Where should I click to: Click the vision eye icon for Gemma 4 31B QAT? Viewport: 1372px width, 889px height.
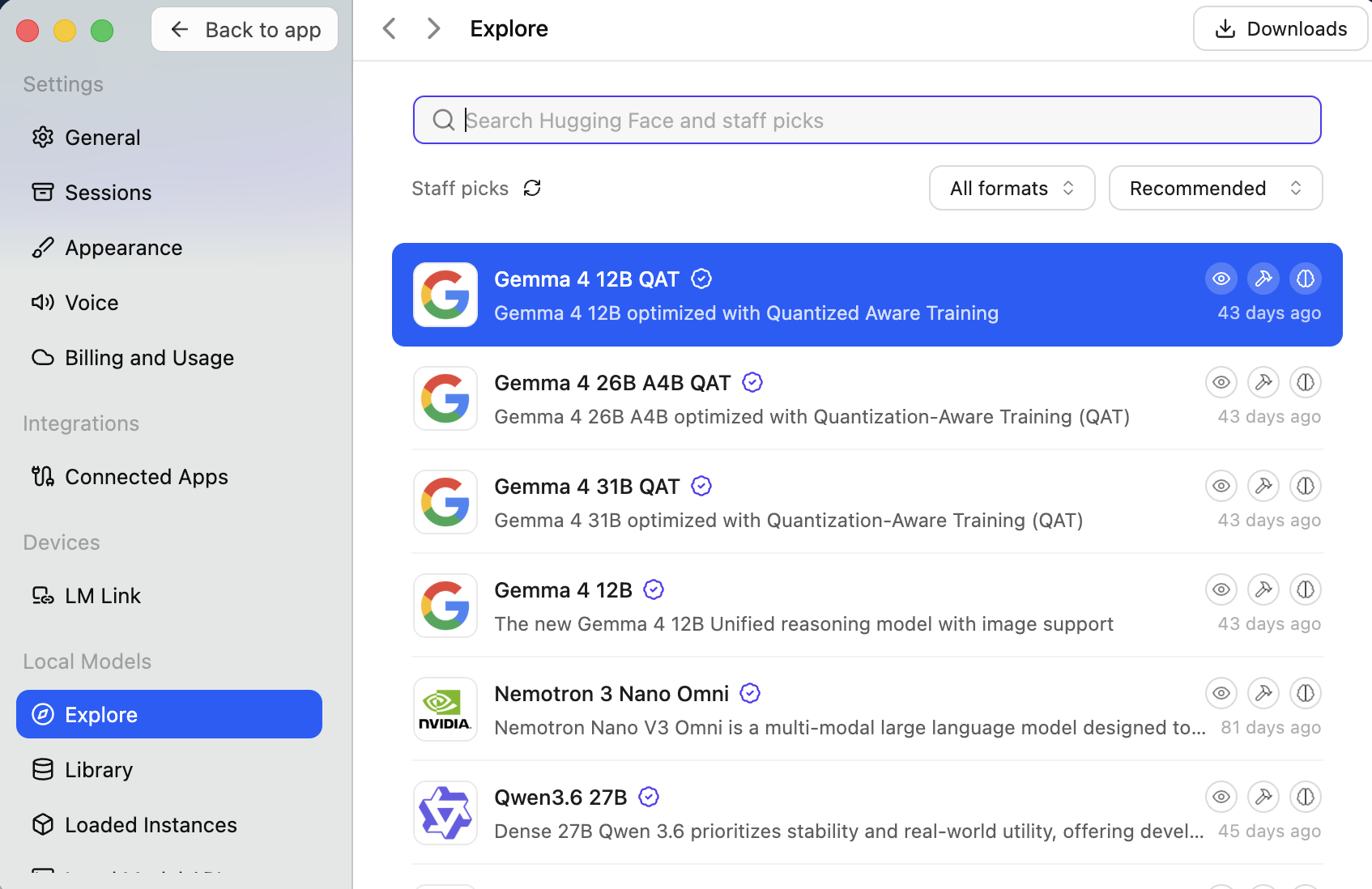(1221, 486)
